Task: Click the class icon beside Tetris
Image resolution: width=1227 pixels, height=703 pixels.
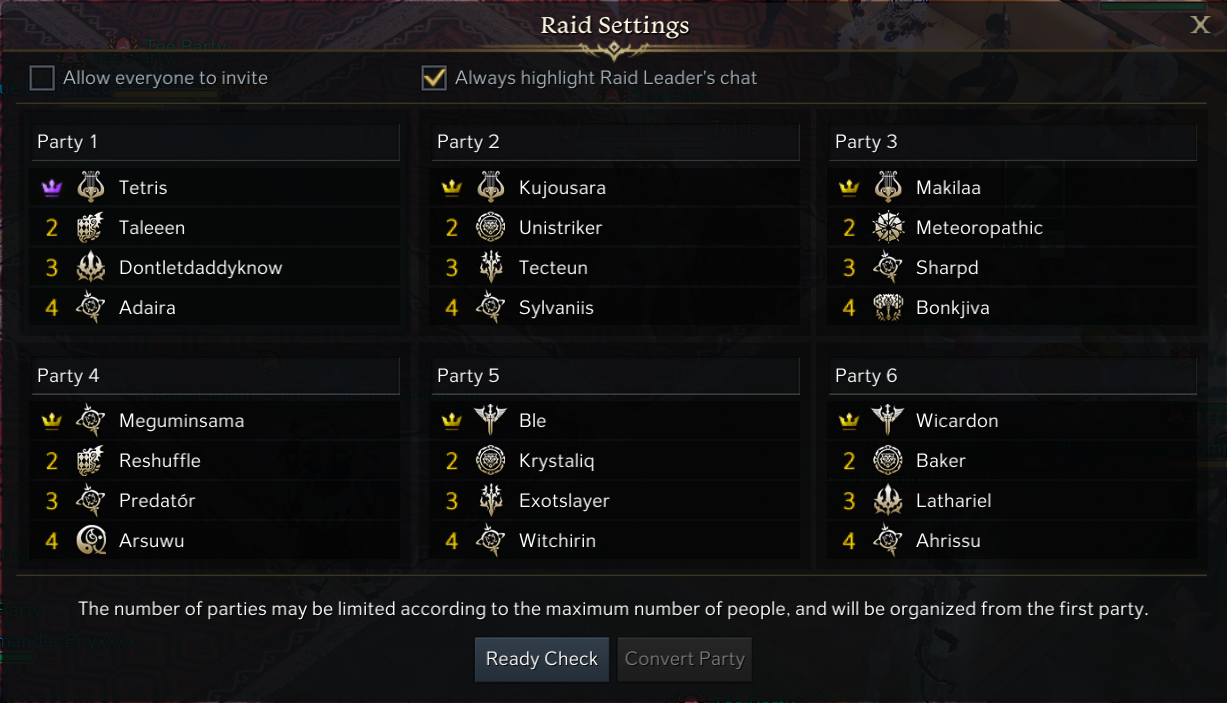Action: pyautogui.click(x=91, y=188)
